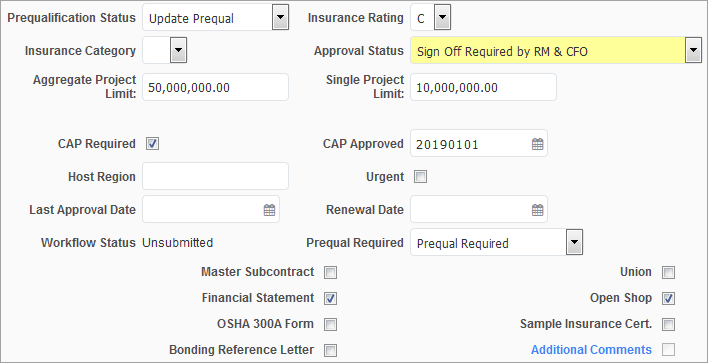Open the CAP Approved calendar picker

[537, 144]
